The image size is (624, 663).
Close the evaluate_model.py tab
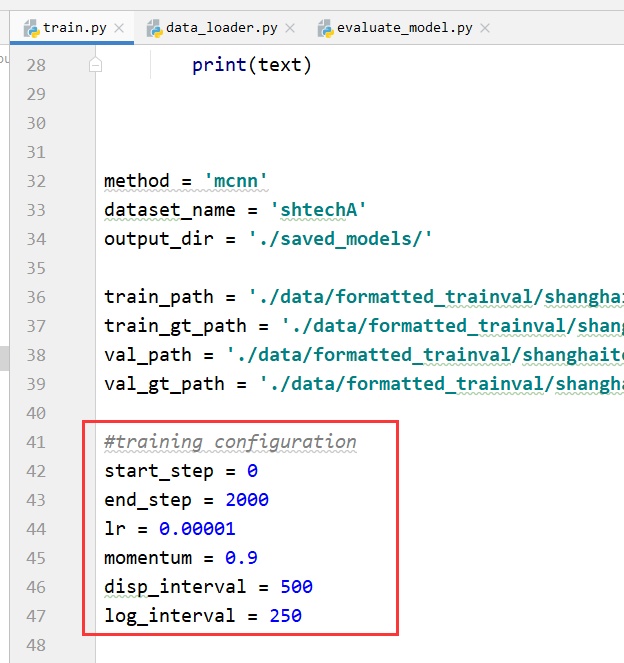(485, 28)
